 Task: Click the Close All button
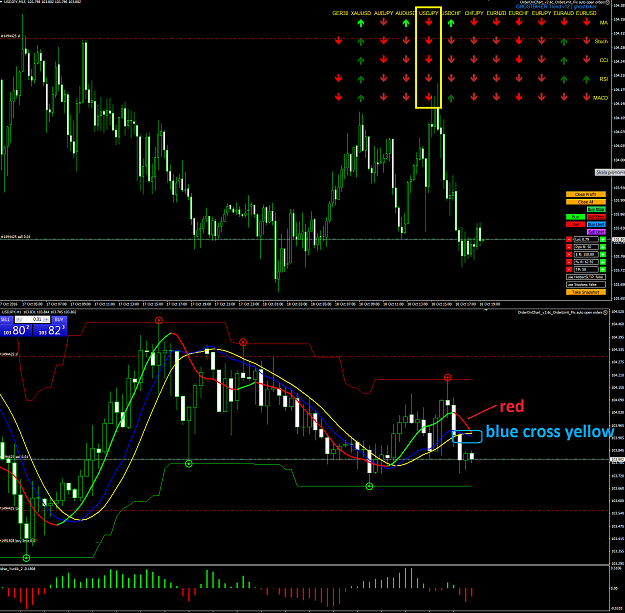(x=586, y=202)
